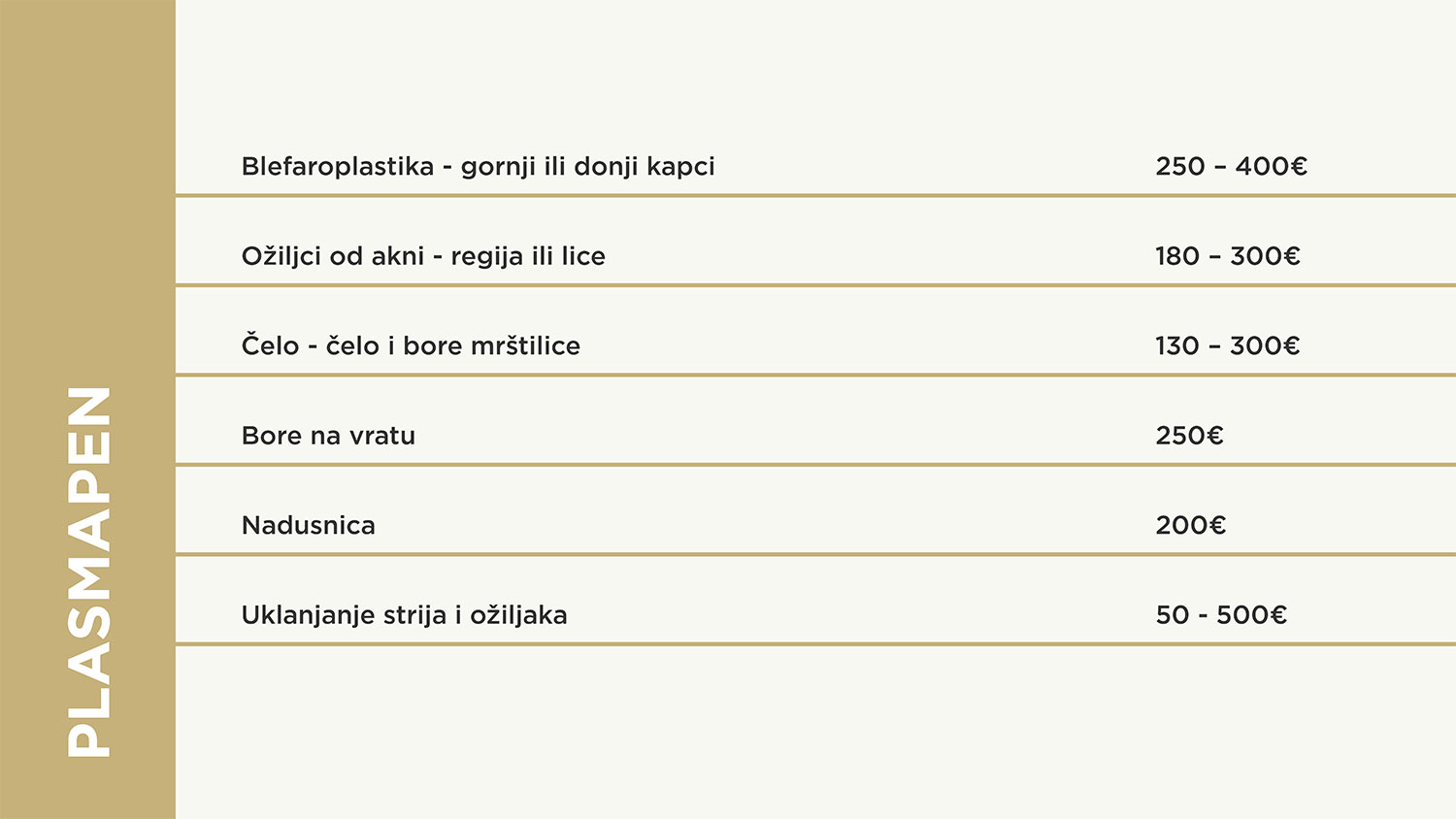This screenshot has height=819, width=1456.
Task: Select Ožiljci od akni - regija ili lice
Action: point(423,256)
